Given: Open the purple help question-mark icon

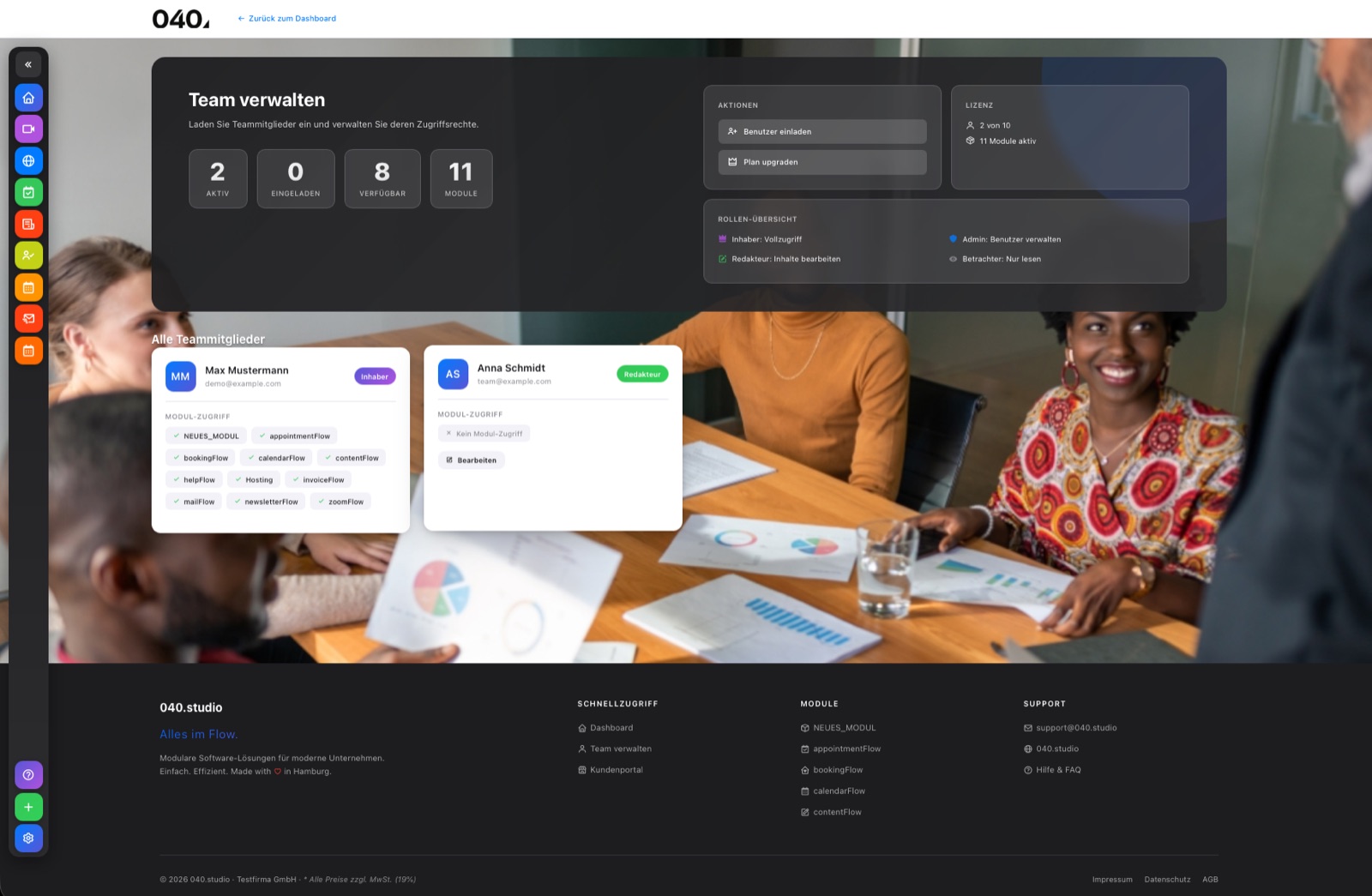Looking at the screenshot, I should (28, 775).
